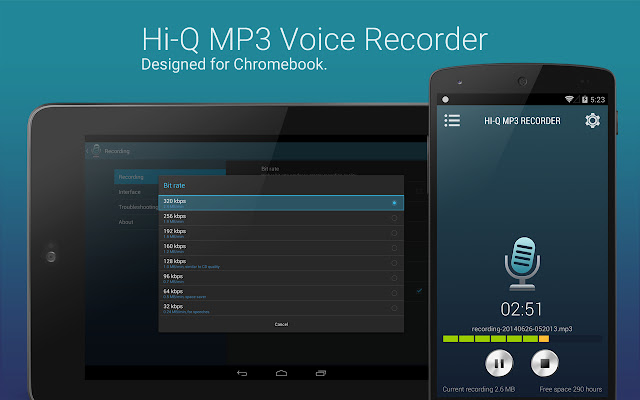Click the 'Bit rate' dialog title
This screenshot has width=640, height=400.
tap(174, 185)
